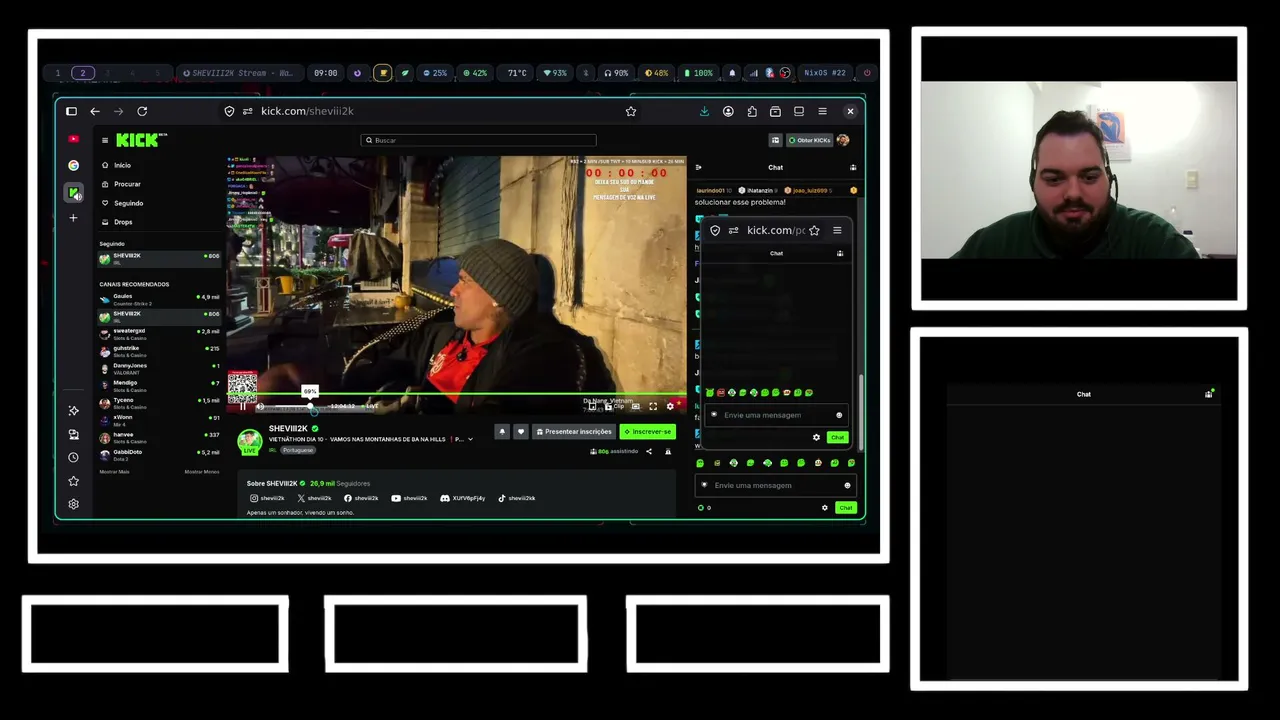Image resolution: width=1280 pixels, height=720 pixels.
Task: Go back to the previous page
Action: tap(95, 111)
